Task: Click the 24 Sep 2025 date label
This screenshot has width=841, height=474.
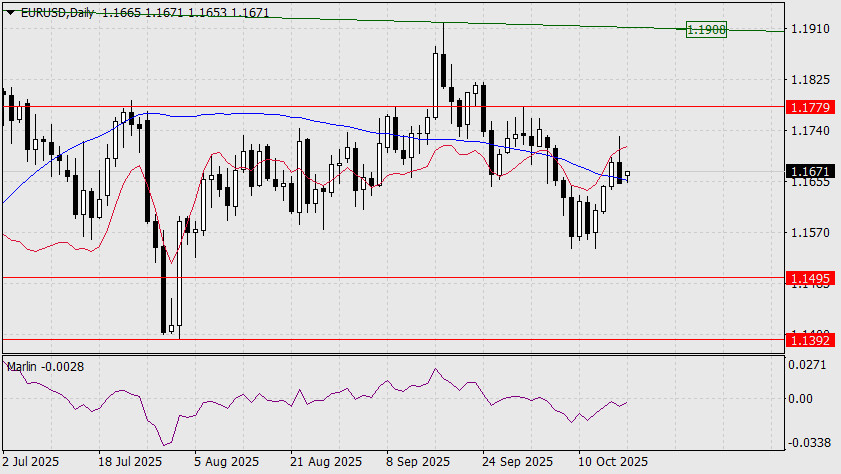Action: tap(518, 462)
